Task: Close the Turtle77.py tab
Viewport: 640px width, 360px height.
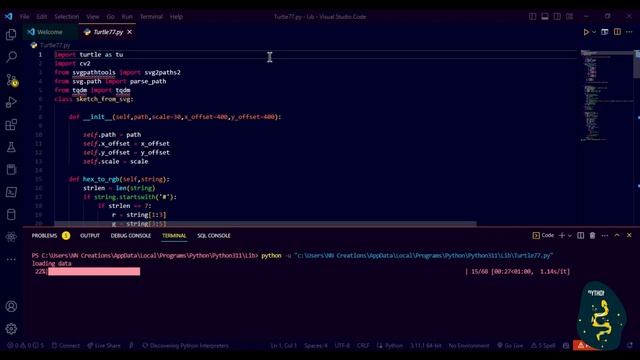Action: [x=129, y=32]
